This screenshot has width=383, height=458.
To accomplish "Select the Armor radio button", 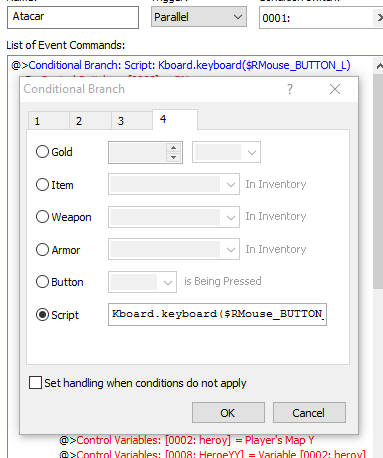I will pyautogui.click(x=42, y=249).
